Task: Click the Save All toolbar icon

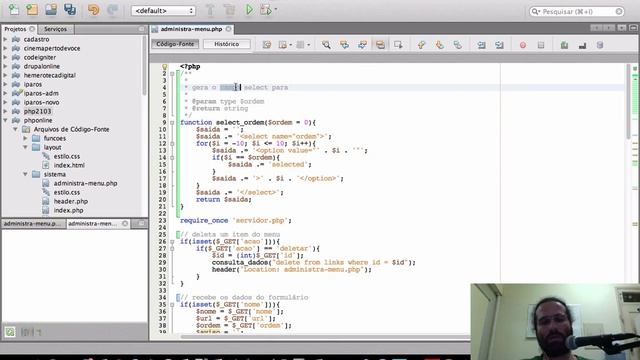Action: [x=70, y=9]
